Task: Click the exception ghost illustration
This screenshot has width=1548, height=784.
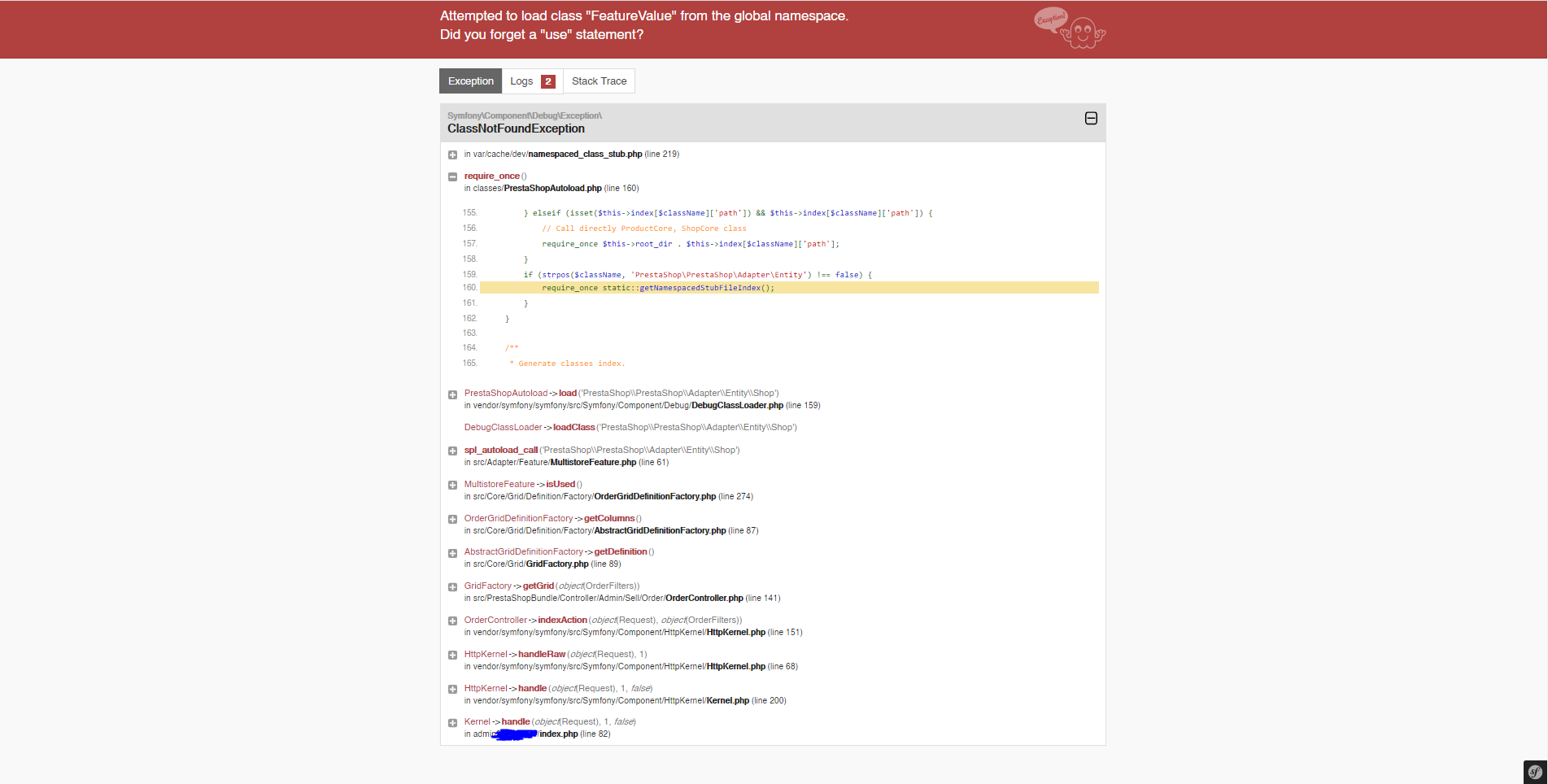Action: click(x=1070, y=28)
